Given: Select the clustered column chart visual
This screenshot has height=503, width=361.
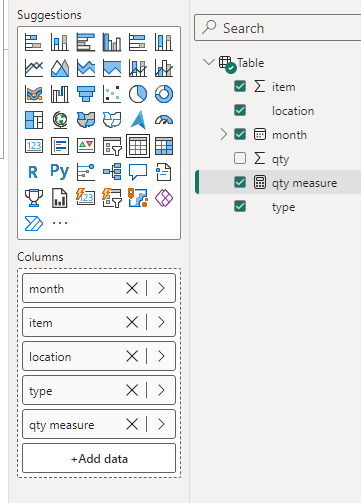Looking at the screenshot, I should point(112,42).
